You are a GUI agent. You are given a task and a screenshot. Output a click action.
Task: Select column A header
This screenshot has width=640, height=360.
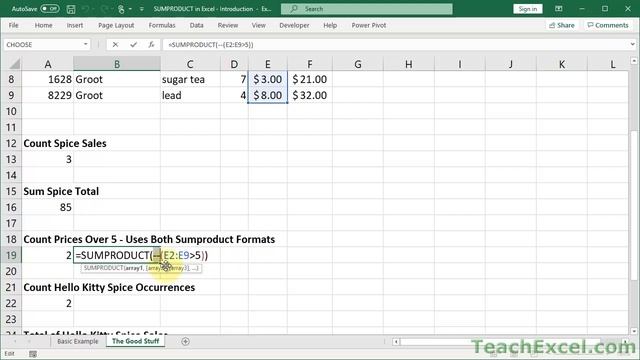pos(48,64)
